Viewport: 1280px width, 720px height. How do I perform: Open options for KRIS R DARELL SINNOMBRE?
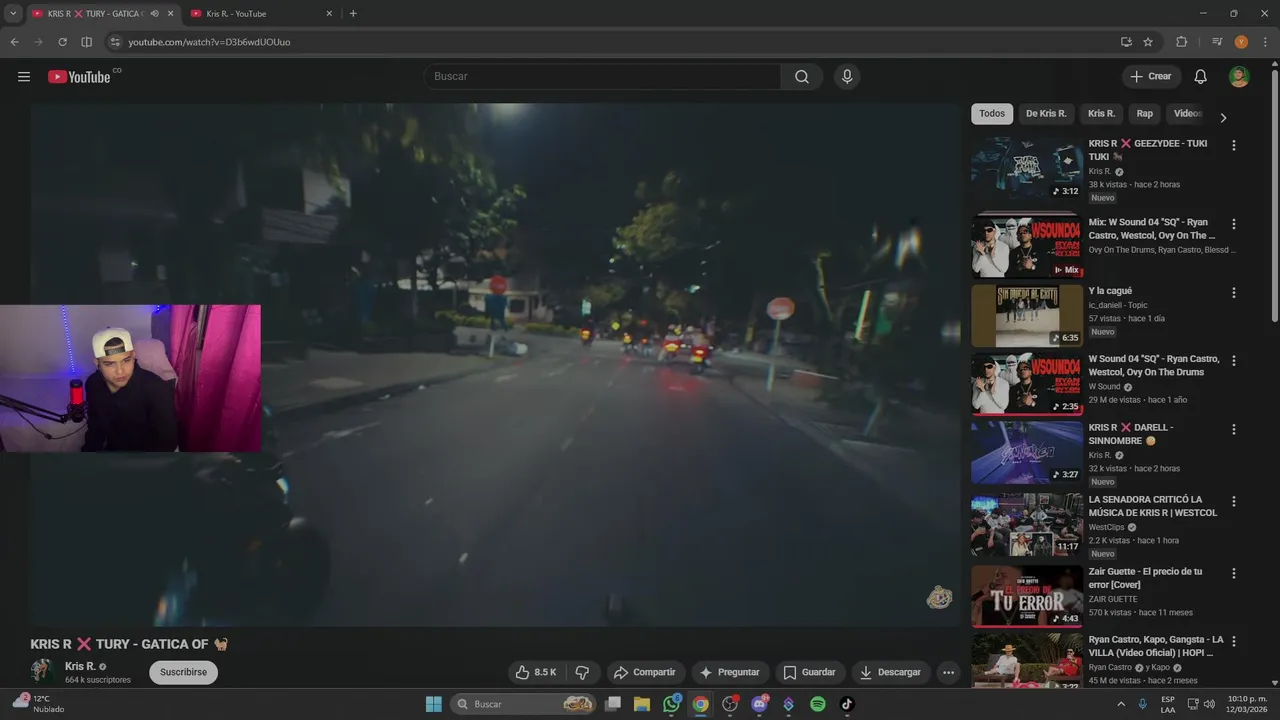click(x=1233, y=429)
